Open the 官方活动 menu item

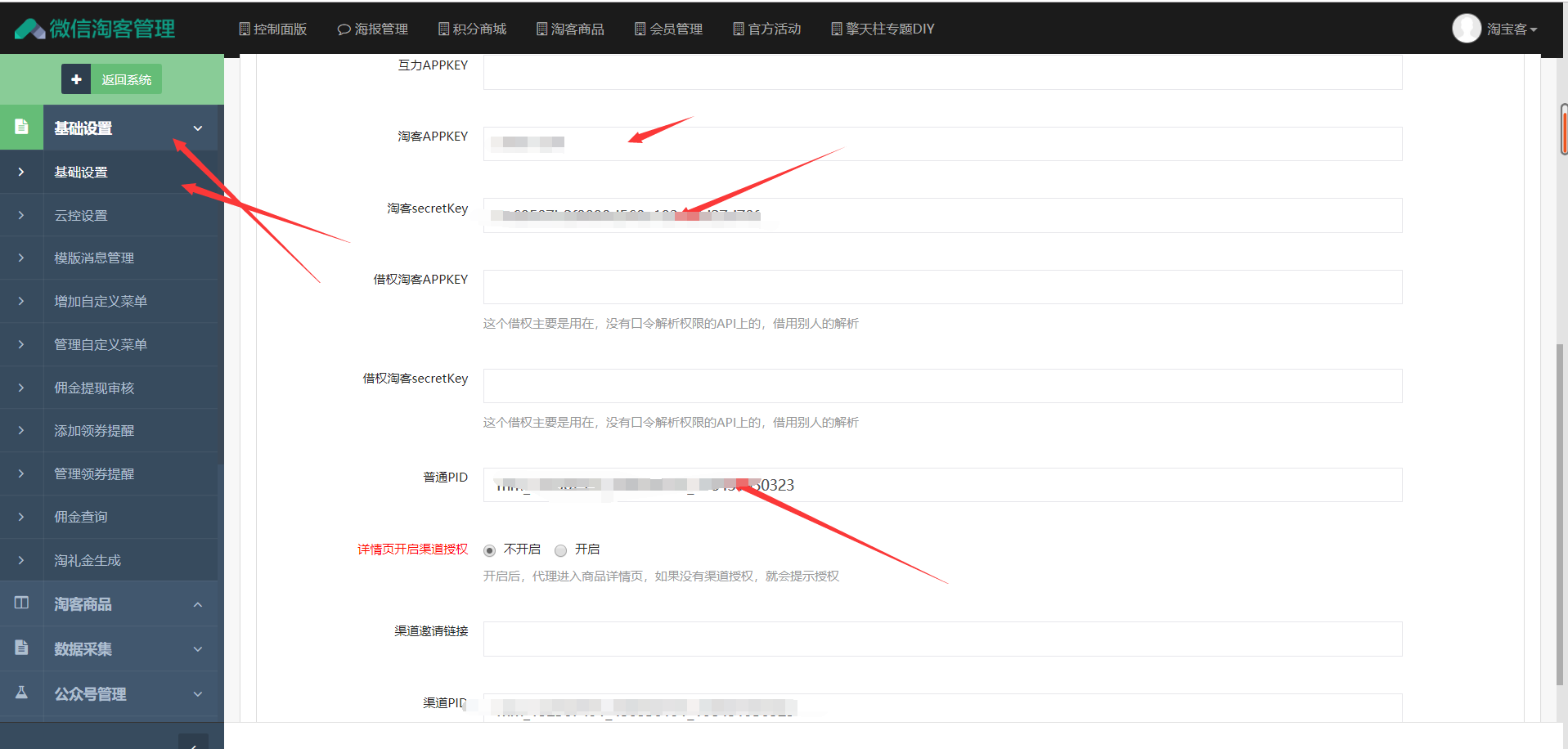[x=766, y=28]
